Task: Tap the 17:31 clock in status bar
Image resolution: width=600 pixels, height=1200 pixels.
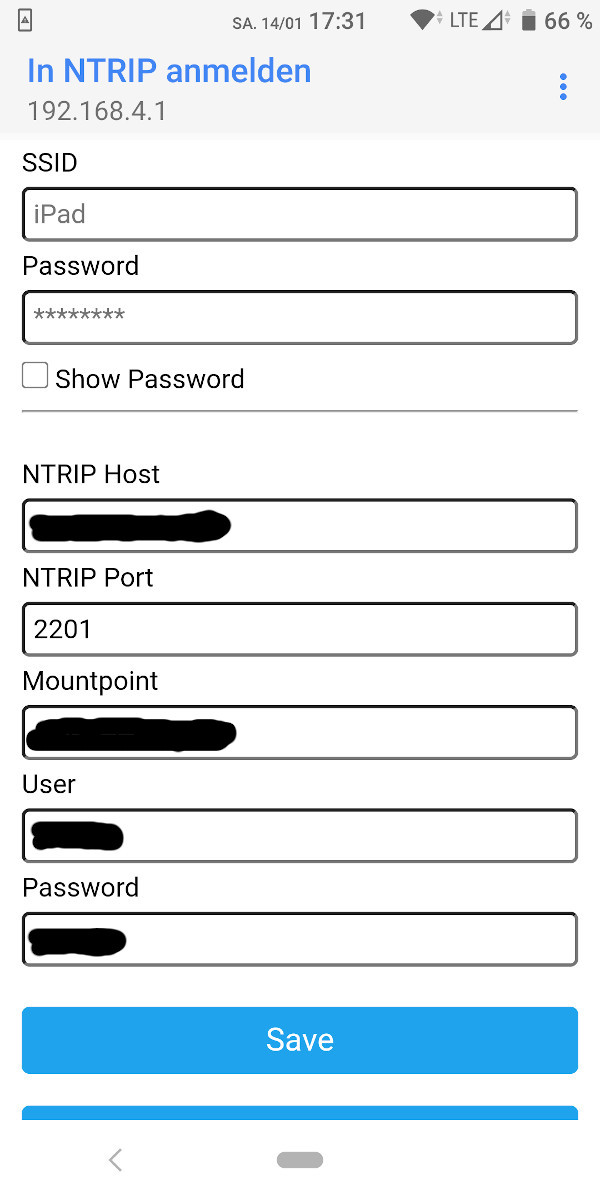Action: coord(337,21)
